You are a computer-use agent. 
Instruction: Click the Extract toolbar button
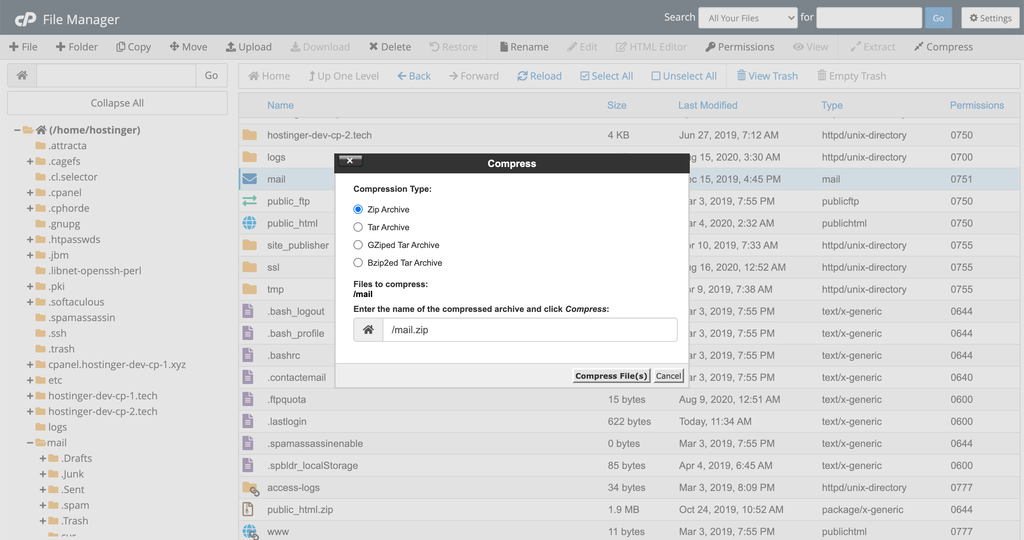click(x=872, y=47)
